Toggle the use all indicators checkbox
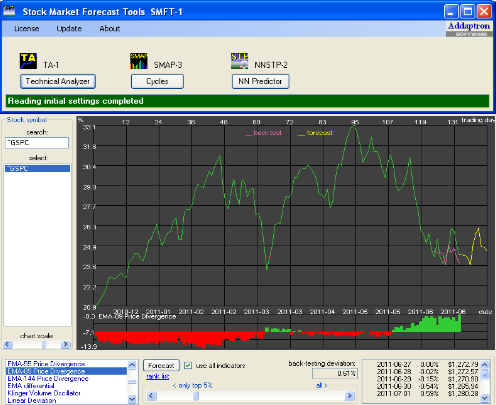The image size is (496, 405). coord(188,365)
